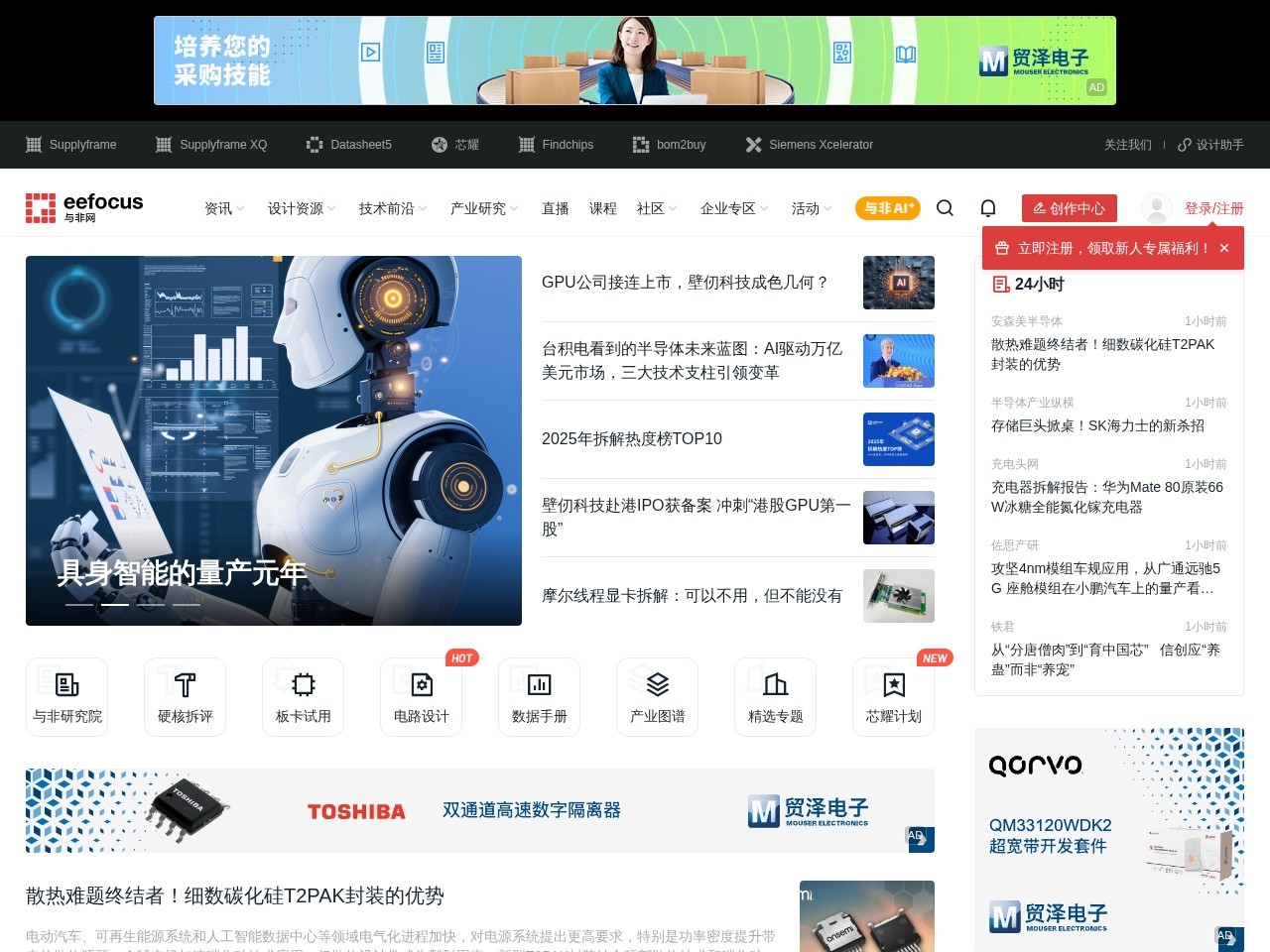Open the 创作中心 button

coord(1070,208)
